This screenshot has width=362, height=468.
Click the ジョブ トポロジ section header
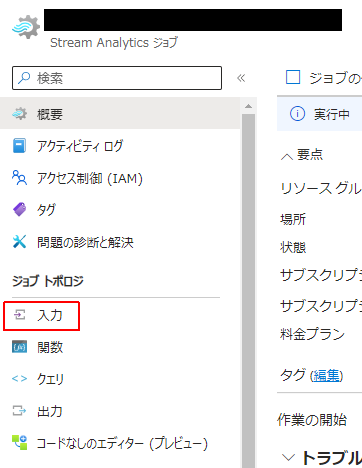[x=48, y=281]
